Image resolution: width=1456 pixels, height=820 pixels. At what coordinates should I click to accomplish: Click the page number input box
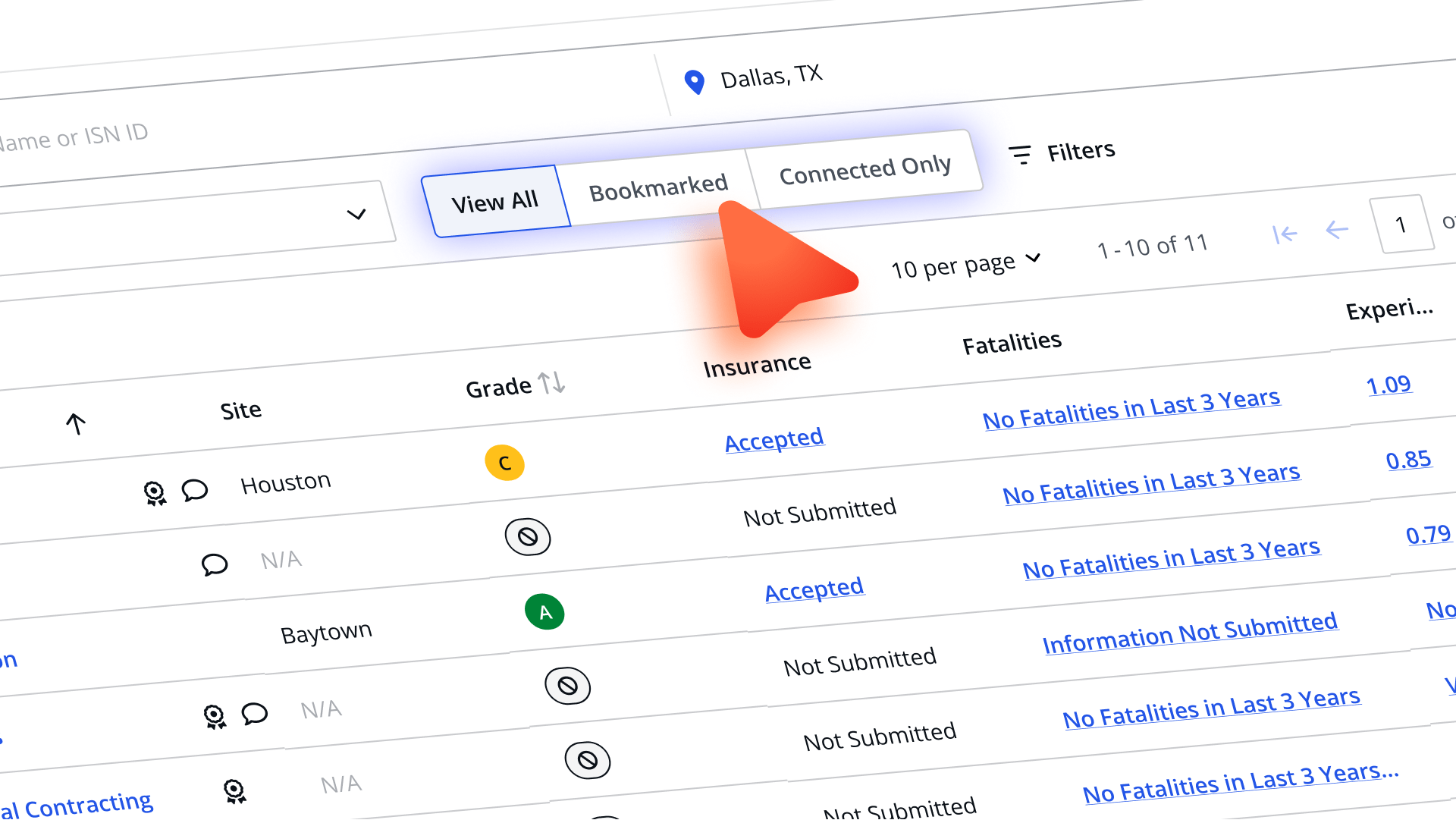1401,224
